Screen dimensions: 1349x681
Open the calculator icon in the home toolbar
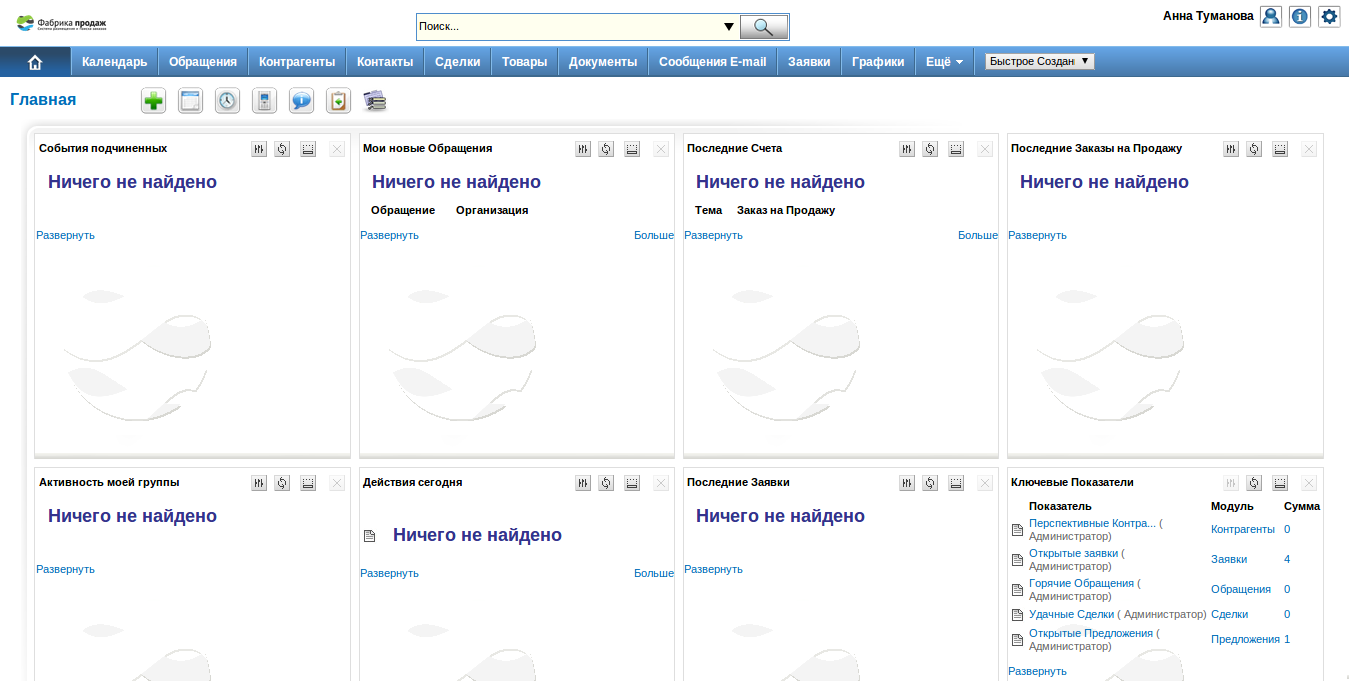coord(265,101)
